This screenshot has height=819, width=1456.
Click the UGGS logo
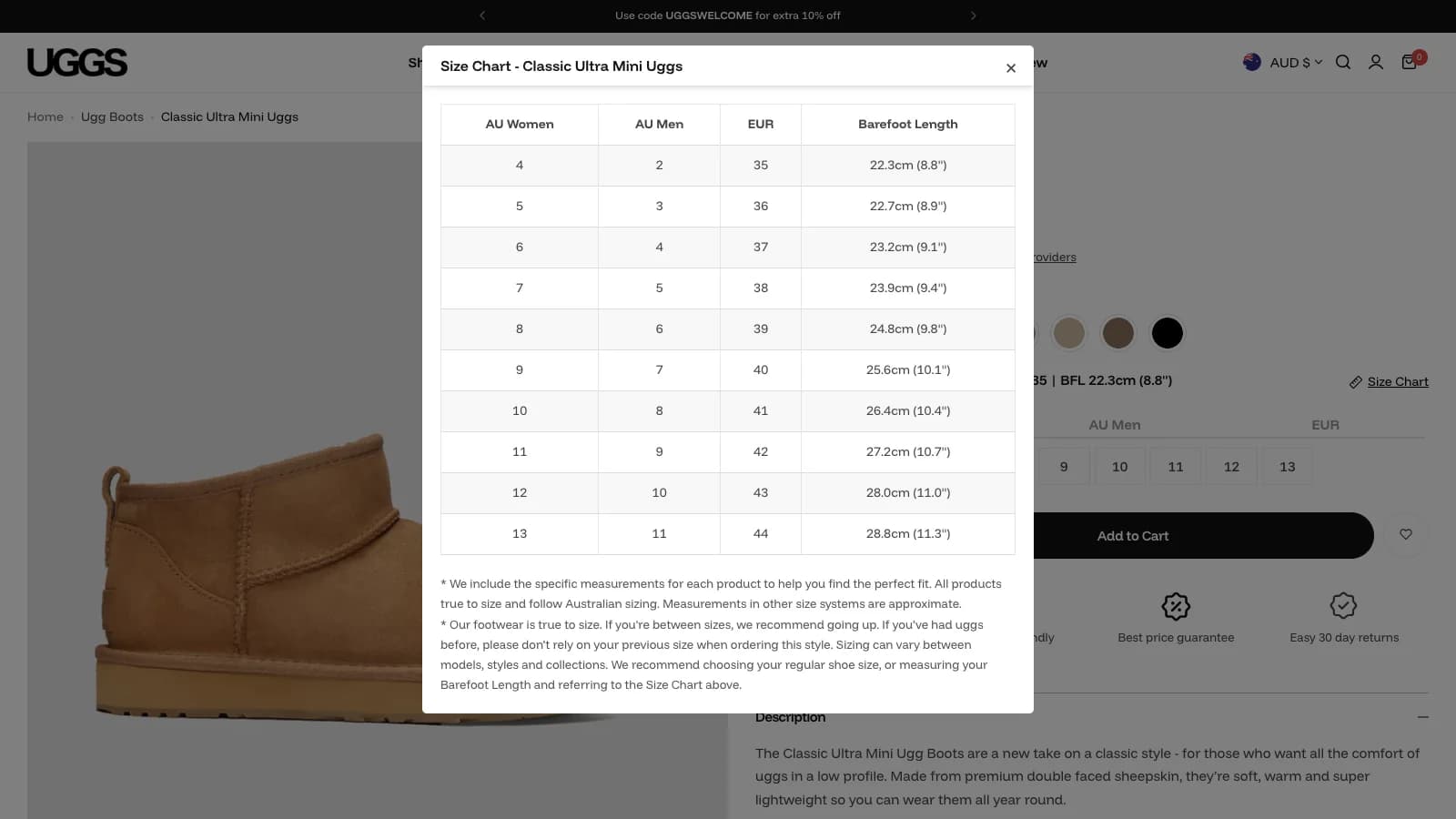pos(77,62)
